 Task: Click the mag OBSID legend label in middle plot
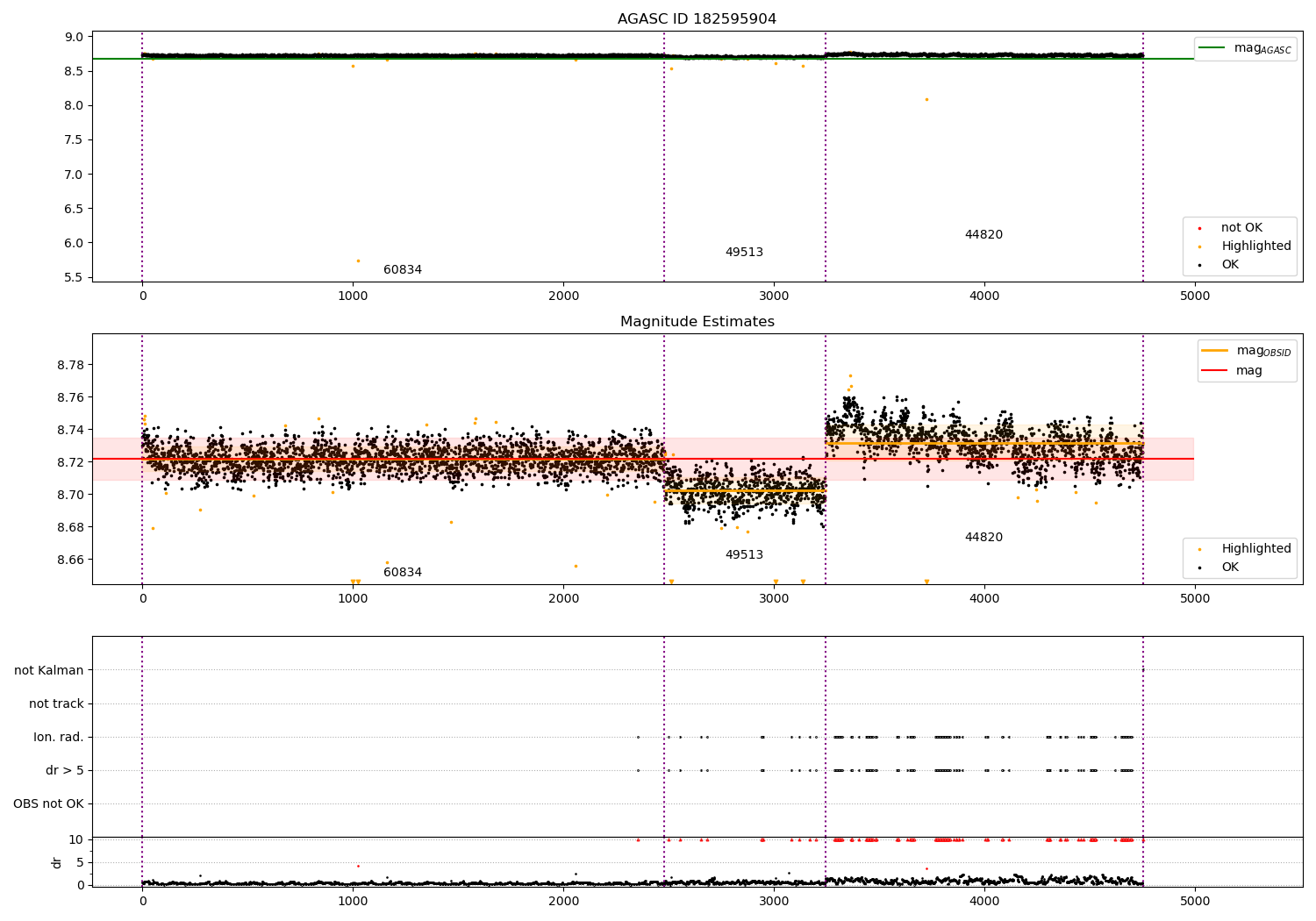pos(1263,351)
